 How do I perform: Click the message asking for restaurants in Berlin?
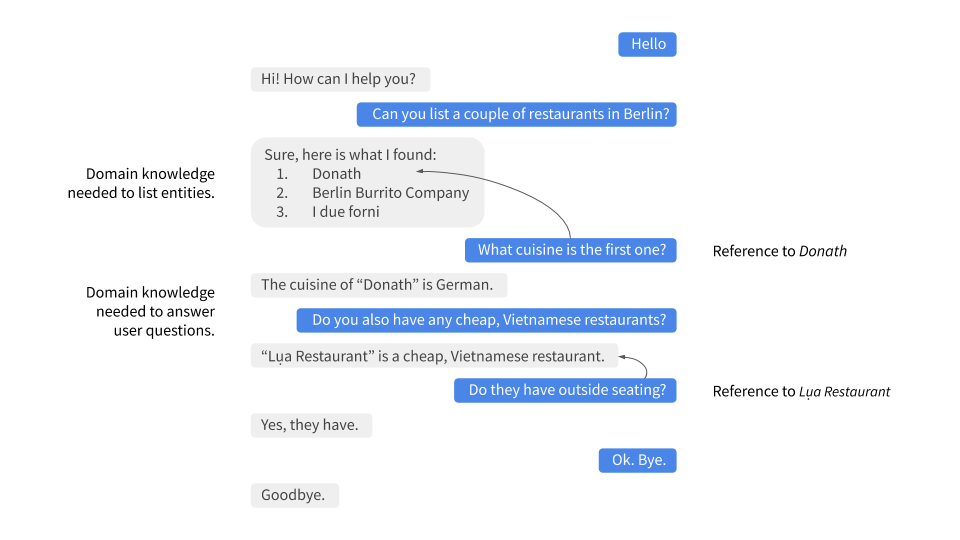[516, 114]
